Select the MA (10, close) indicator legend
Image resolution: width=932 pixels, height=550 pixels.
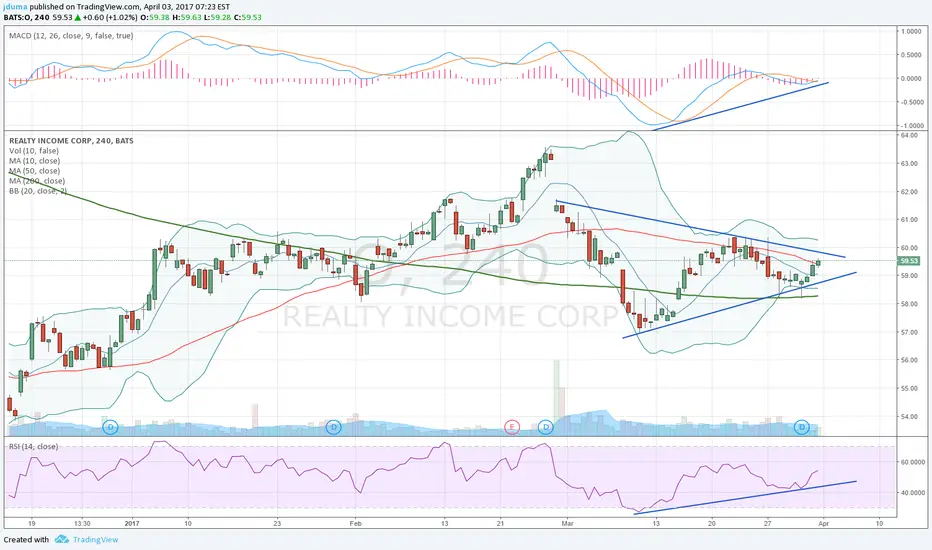coord(34,161)
